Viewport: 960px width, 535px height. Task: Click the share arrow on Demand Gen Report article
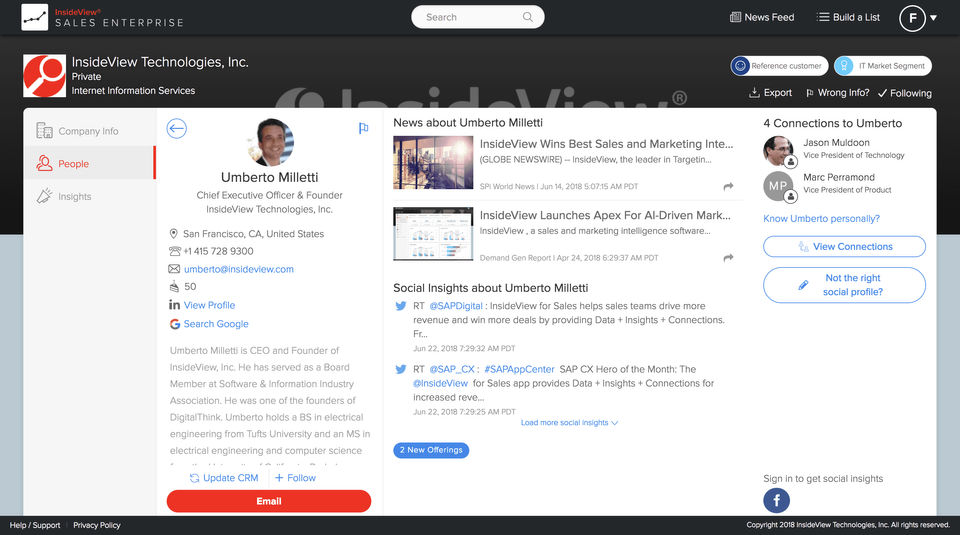click(728, 257)
